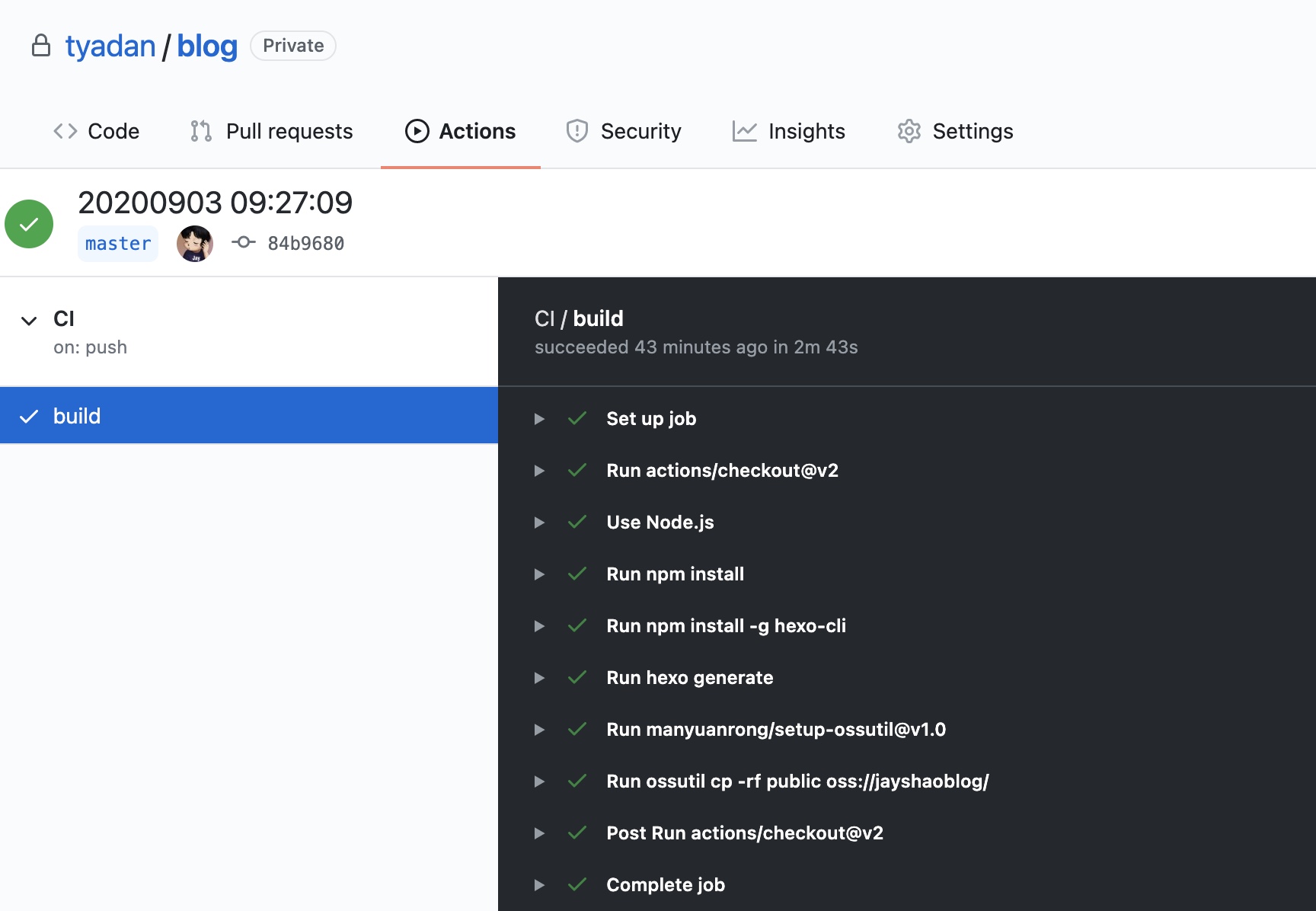Click the Insights graph icon

[x=744, y=131]
